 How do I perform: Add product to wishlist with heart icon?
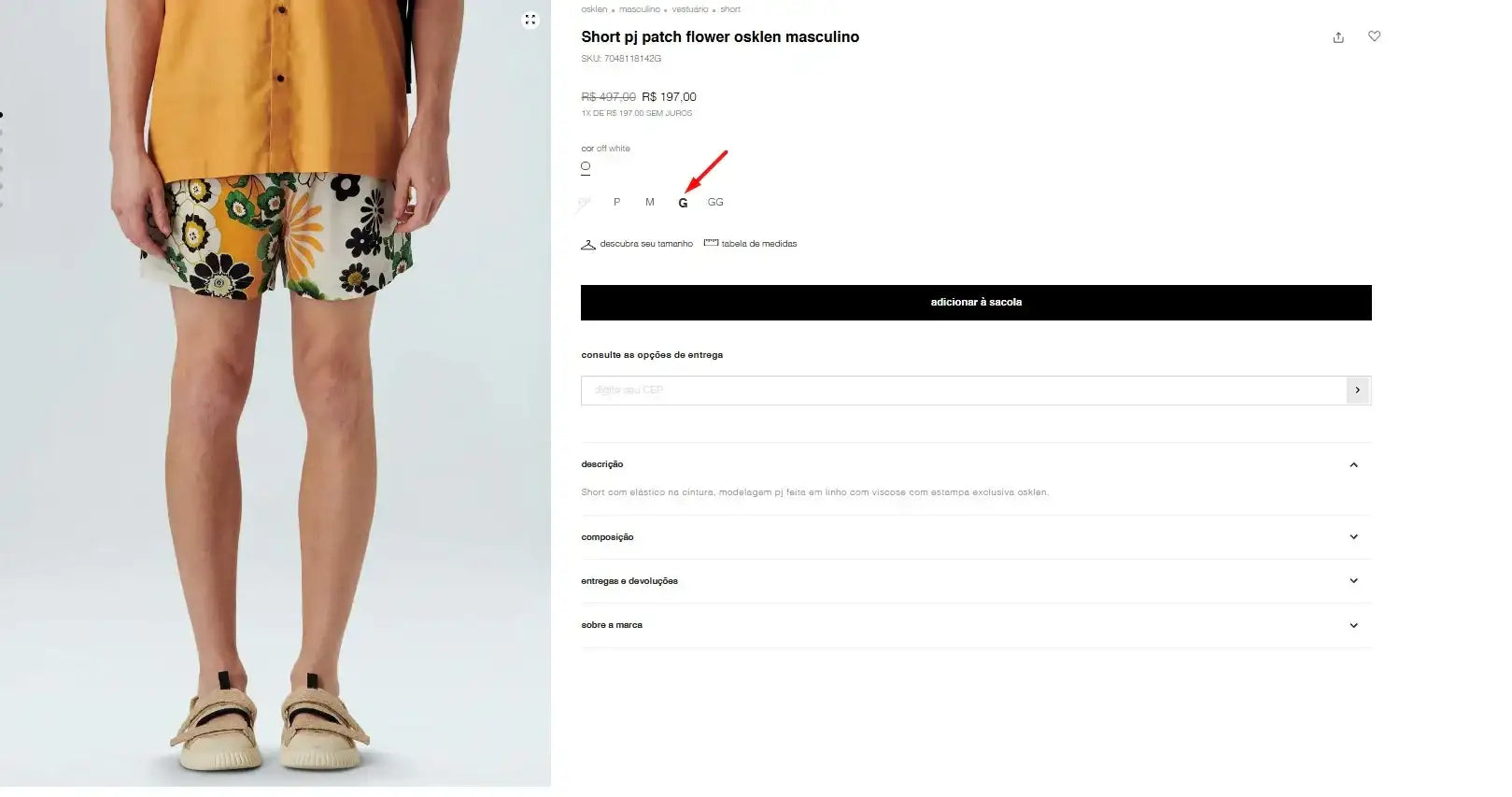point(1374,36)
